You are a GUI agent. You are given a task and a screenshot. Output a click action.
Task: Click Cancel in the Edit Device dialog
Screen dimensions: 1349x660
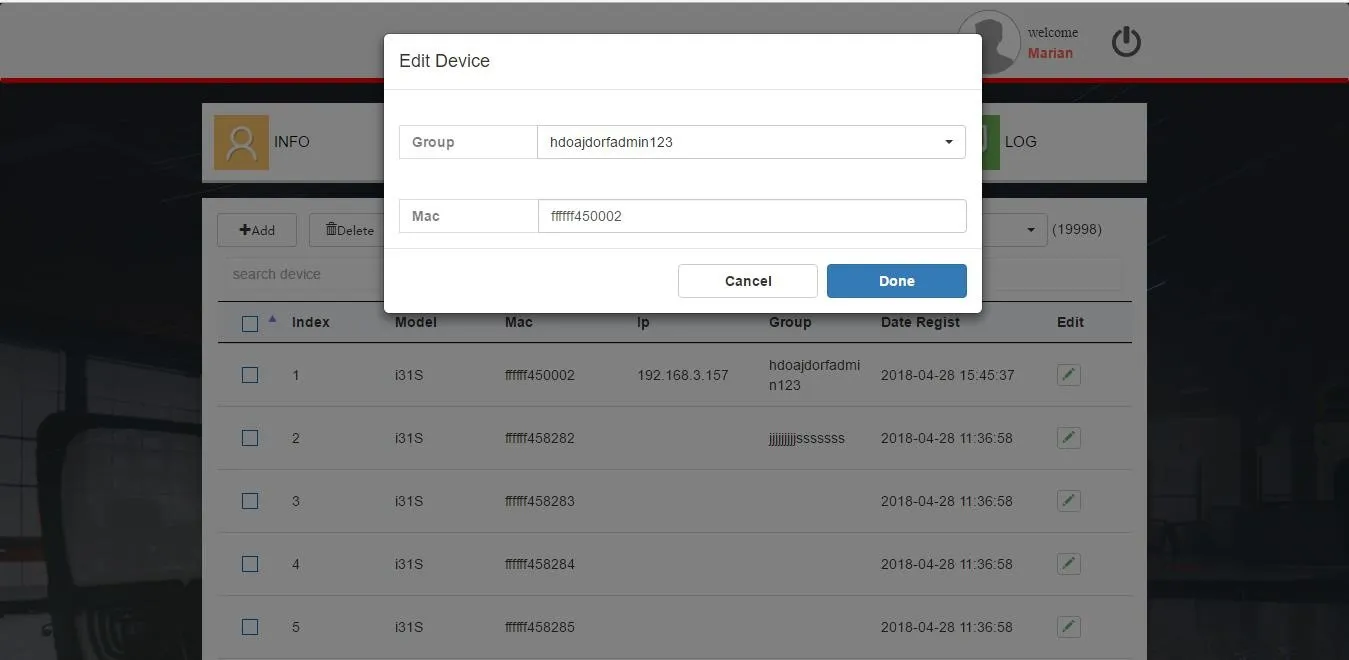(747, 280)
